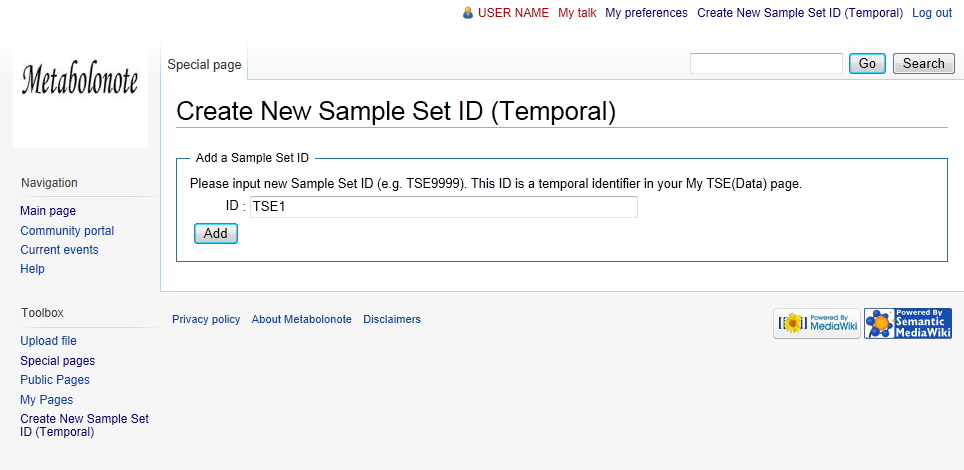
Task: Focus the Sample Set ID text field
Action: pyautogui.click(x=443, y=207)
